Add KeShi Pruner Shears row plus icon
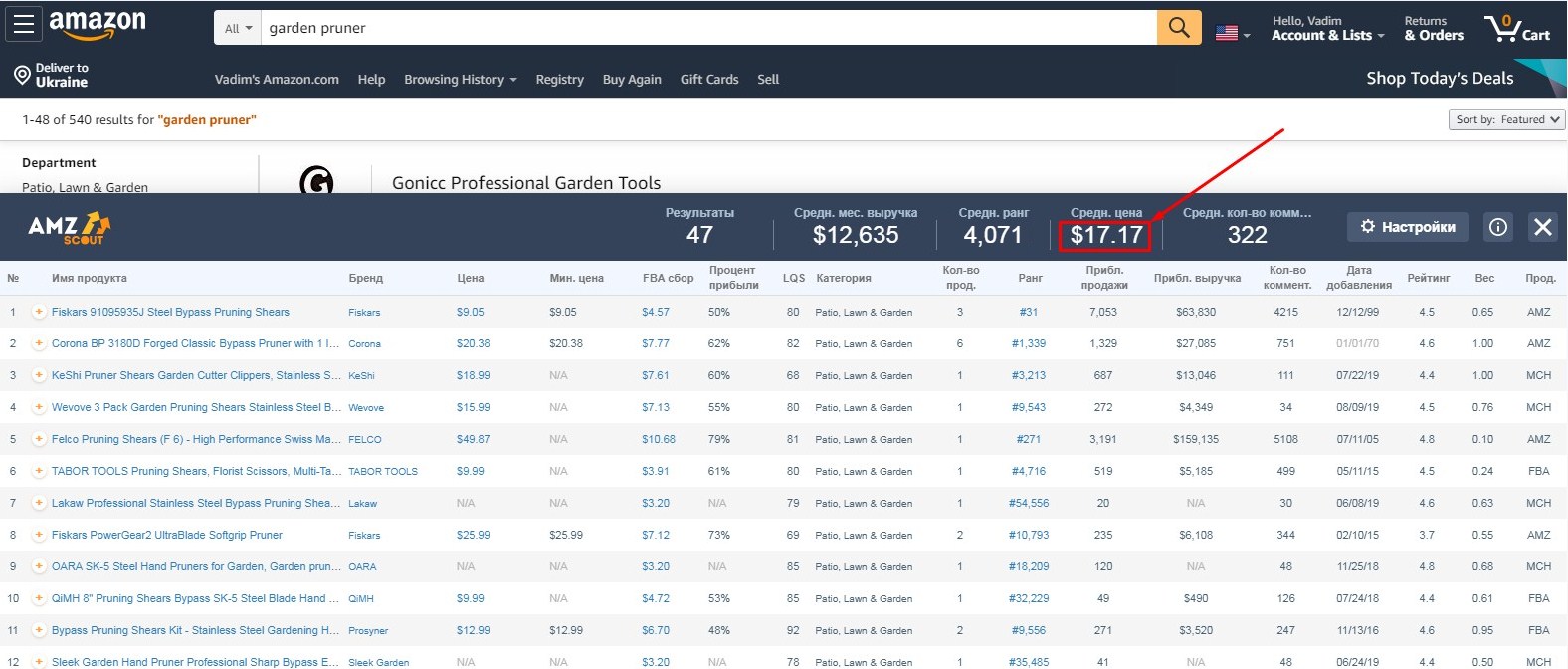Image resolution: width=1568 pixels, height=669 pixels. pos(39,375)
